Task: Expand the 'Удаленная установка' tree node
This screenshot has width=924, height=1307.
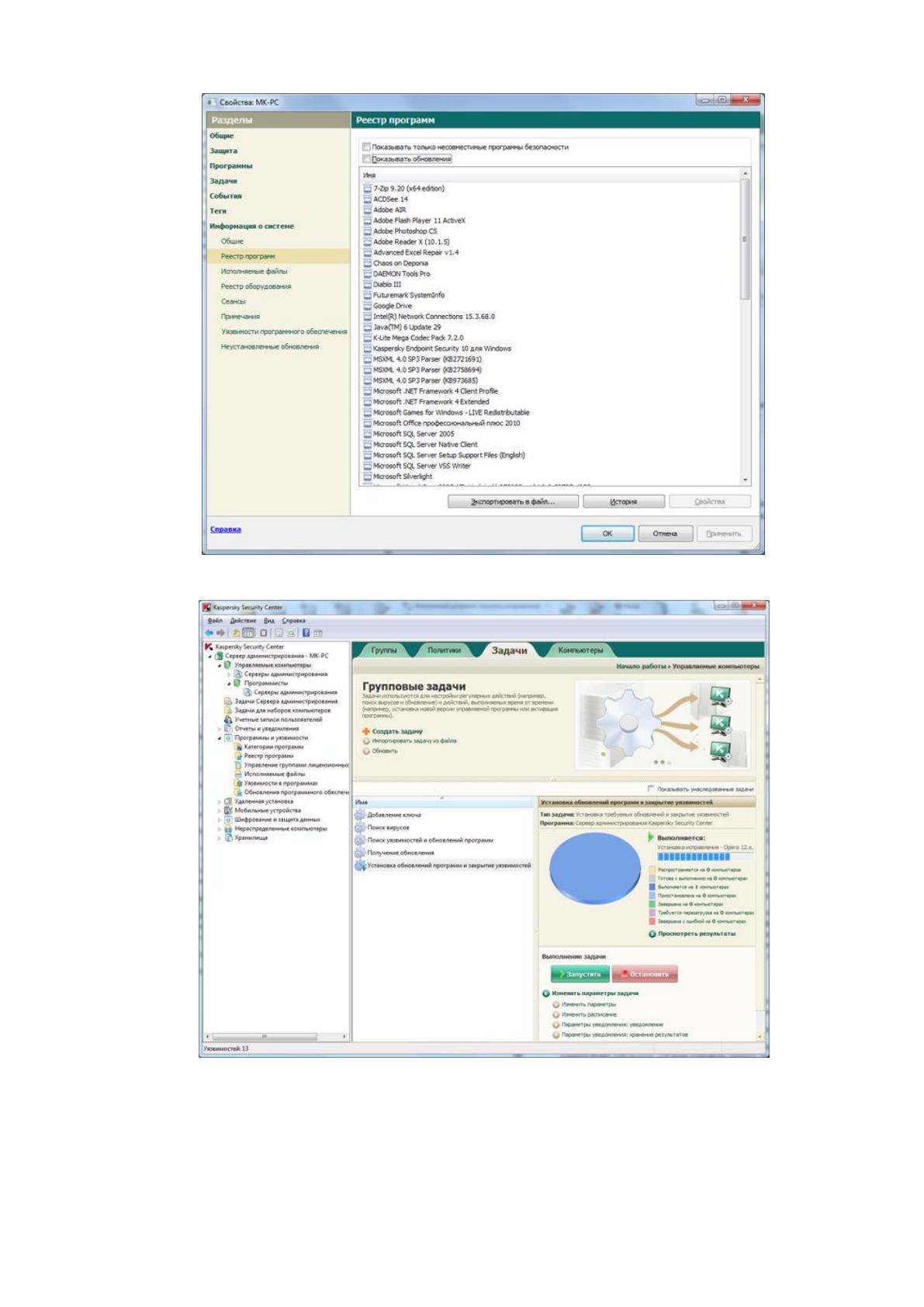Action: [220, 801]
